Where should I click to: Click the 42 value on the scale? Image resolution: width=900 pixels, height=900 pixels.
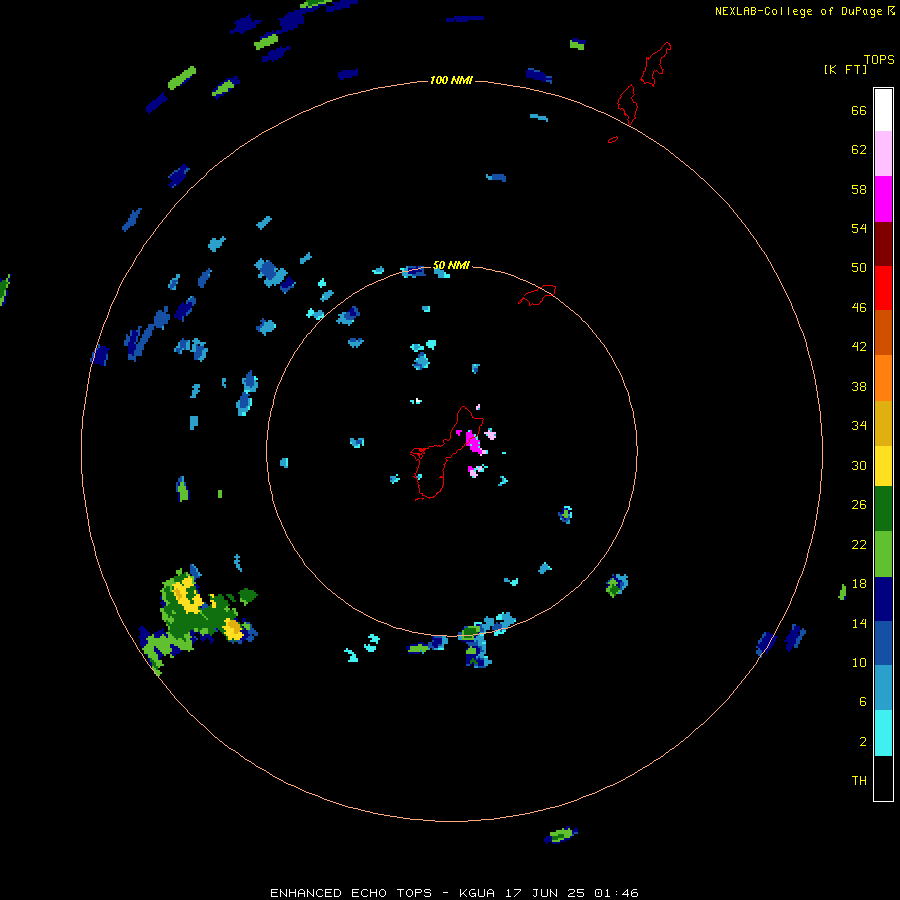859,347
